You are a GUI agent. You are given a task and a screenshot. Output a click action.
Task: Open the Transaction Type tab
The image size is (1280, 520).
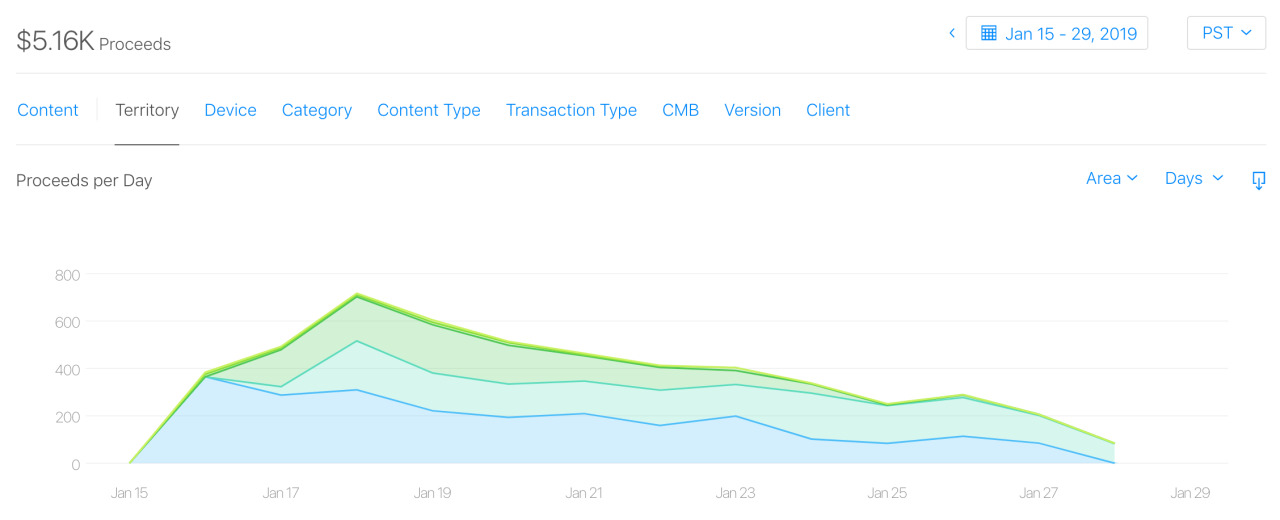[x=571, y=110]
